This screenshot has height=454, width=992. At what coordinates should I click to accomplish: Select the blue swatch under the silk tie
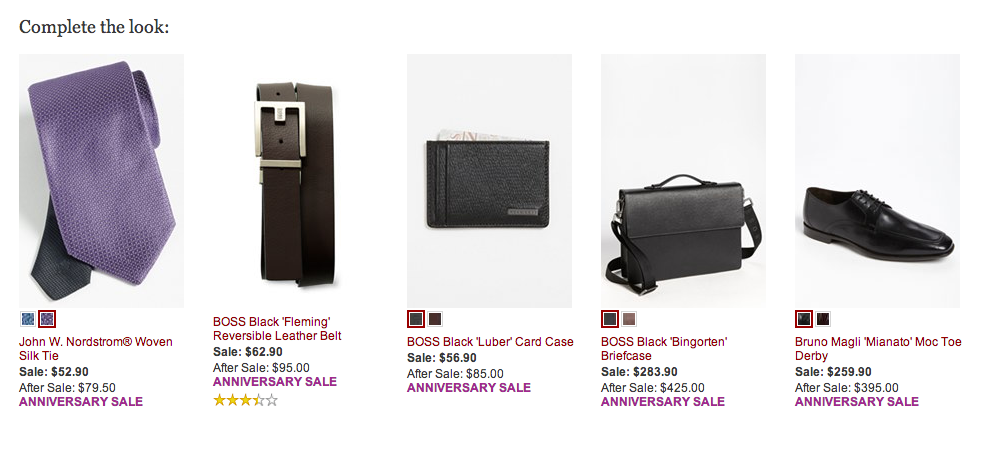[28, 319]
